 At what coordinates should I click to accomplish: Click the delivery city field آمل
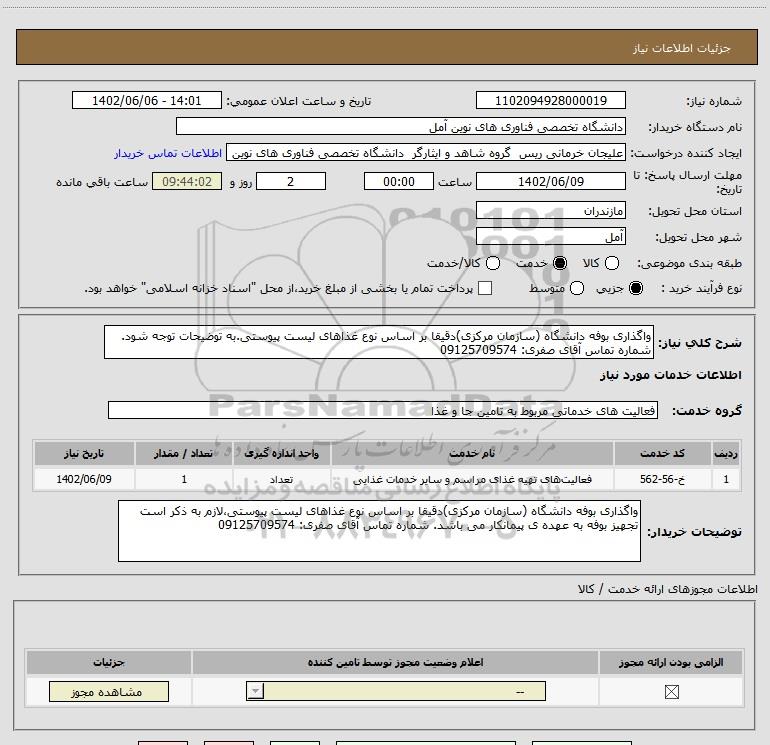coord(550,237)
